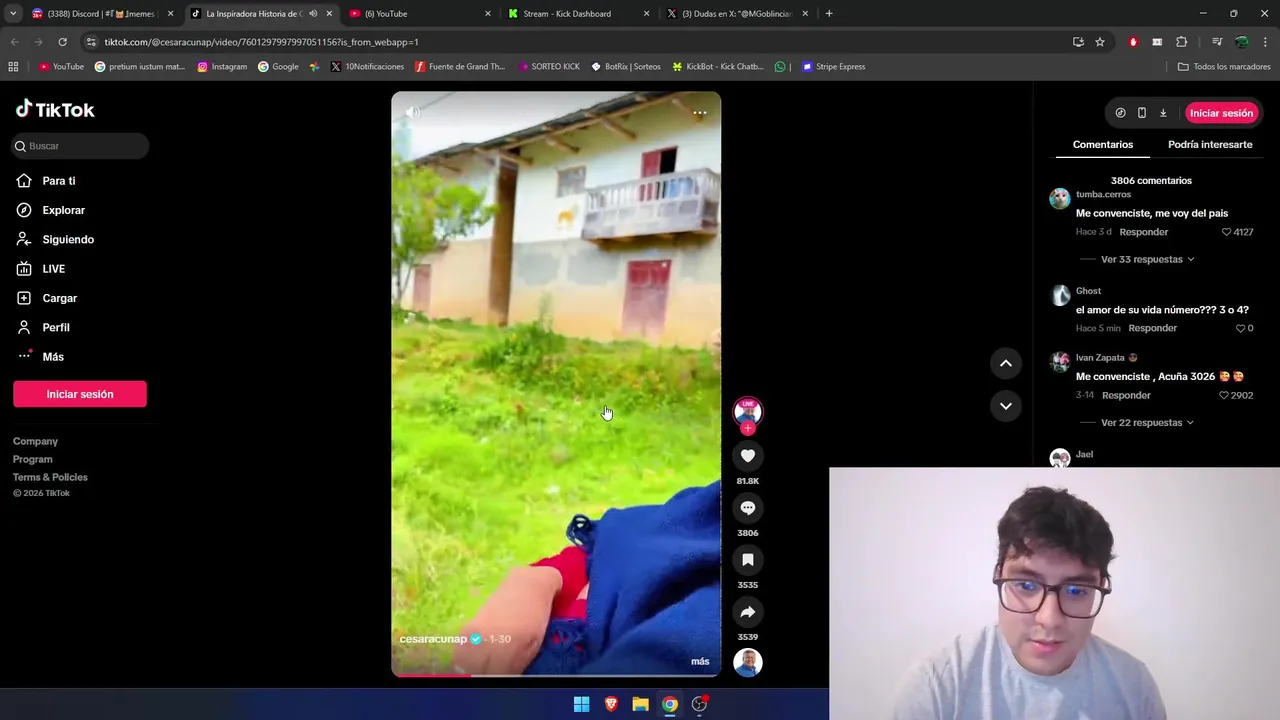Switch to Comentarios tab
This screenshot has height=720, width=1280.
[x=1103, y=145]
